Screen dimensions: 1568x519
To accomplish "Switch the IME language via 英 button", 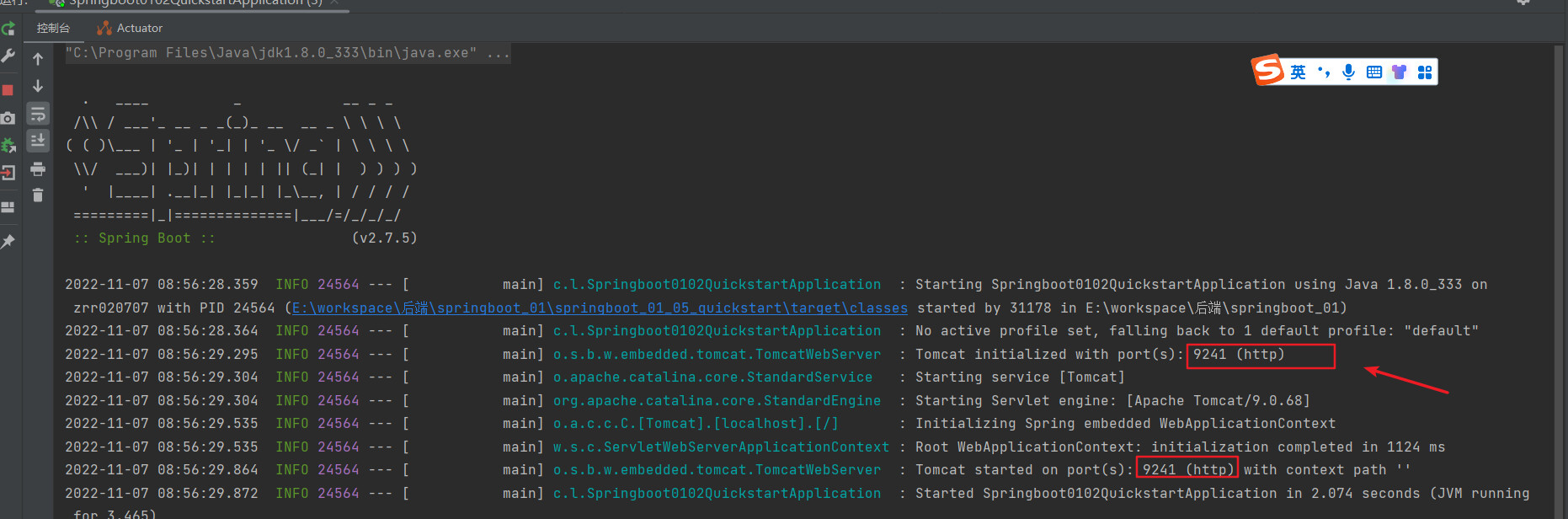I will click(x=1298, y=72).
